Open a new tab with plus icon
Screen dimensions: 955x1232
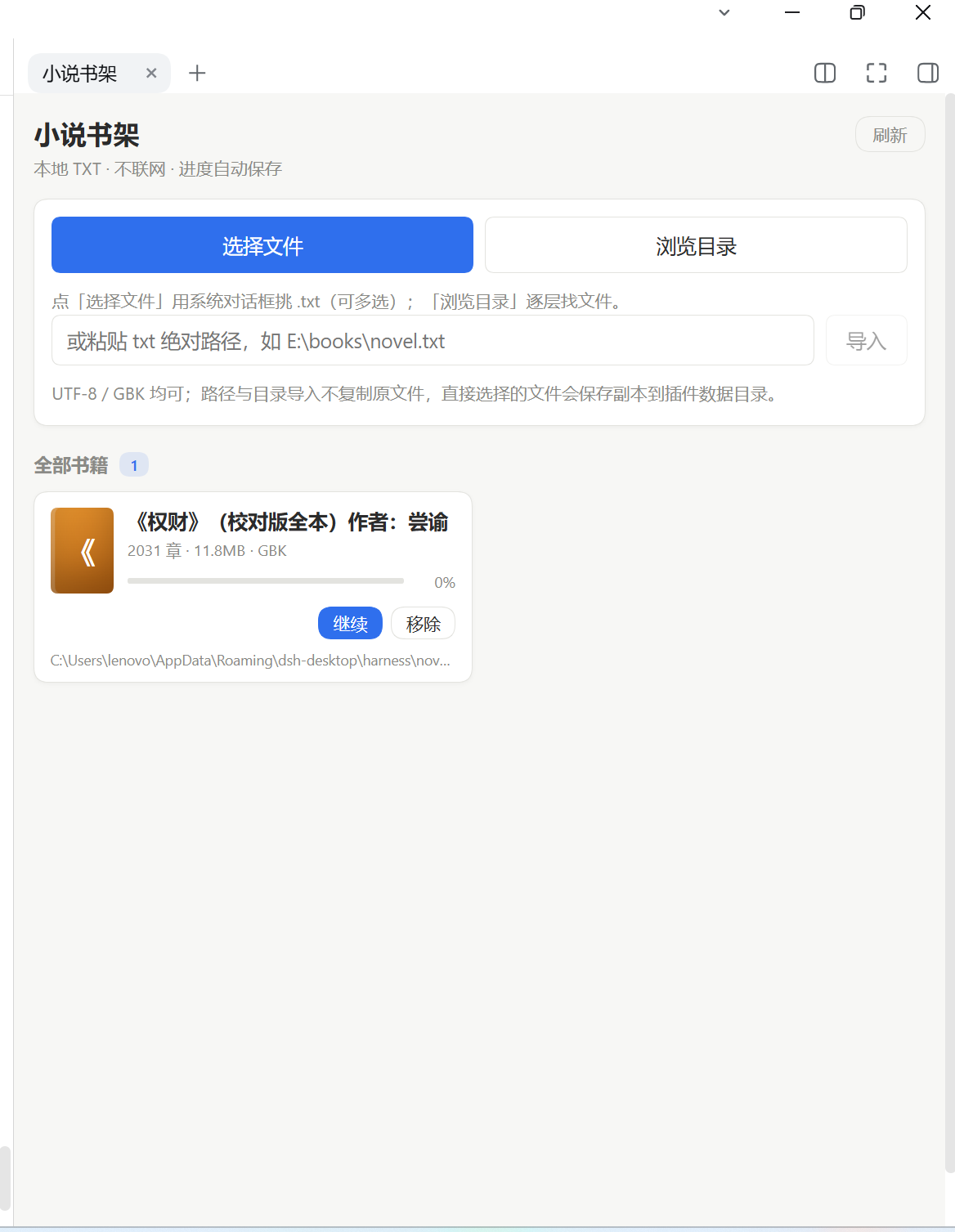click(x=197, y=73)
